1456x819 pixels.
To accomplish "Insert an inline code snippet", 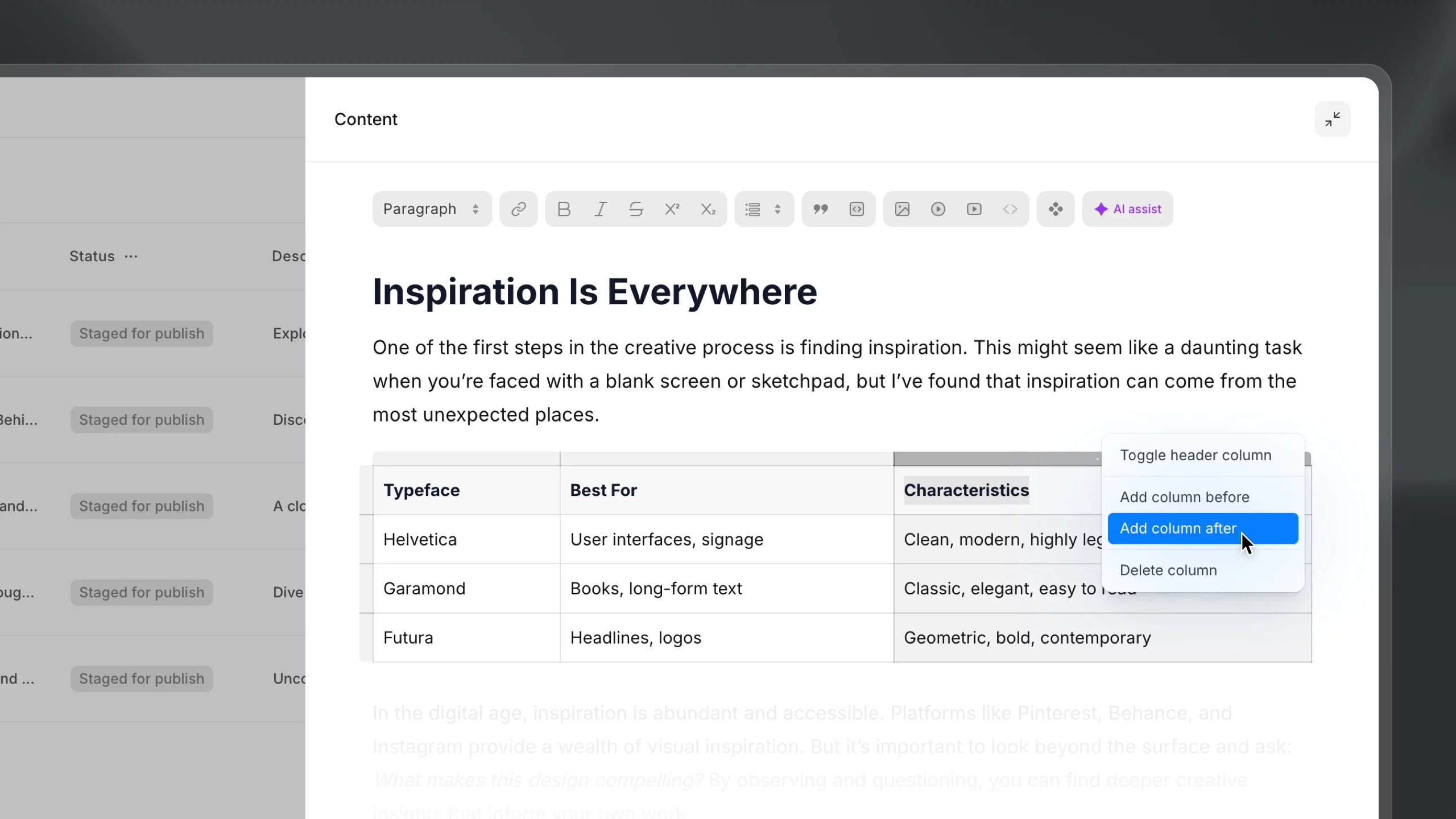I will (x=857, y=209).
